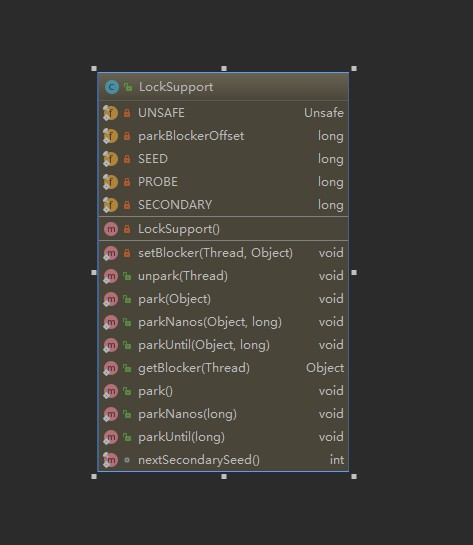Screen dimensions: 473x545
Task: Select the UNSAFE field name
Action: point(161,113)
